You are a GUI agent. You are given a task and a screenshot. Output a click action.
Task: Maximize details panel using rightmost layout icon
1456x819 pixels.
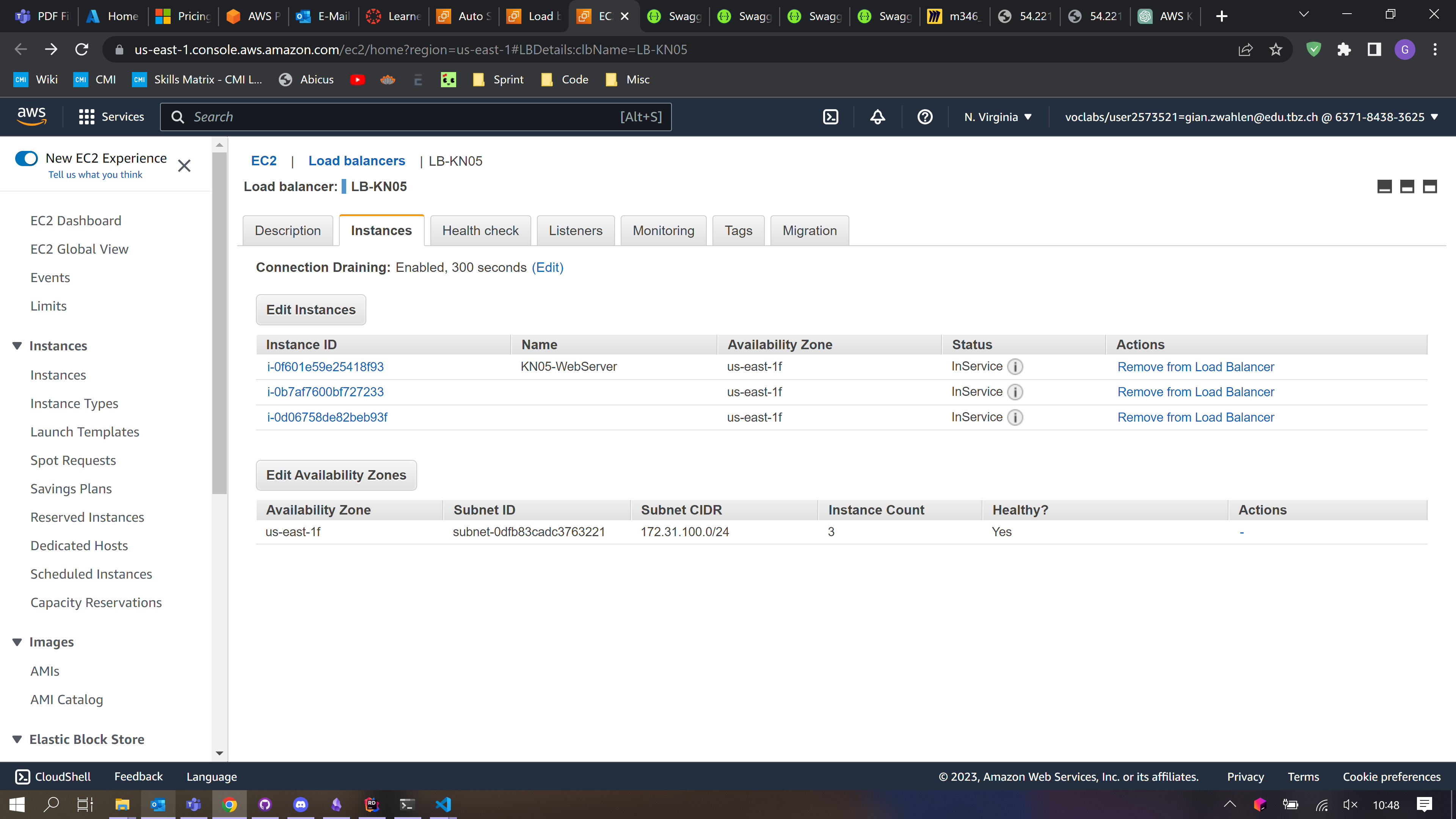pyautogui.click(x=1429, y=187)
